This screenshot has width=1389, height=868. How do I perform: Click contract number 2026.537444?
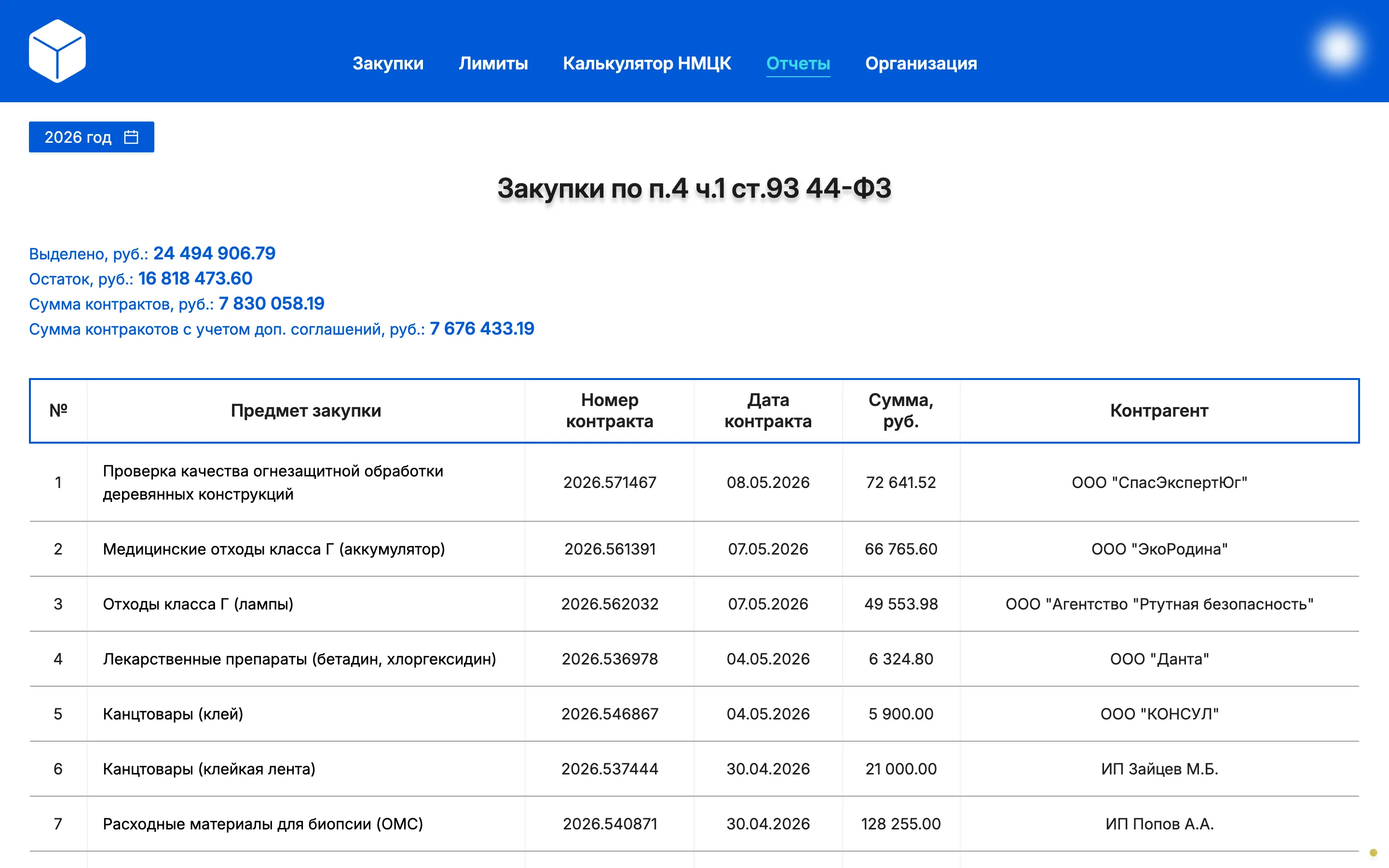[x=610, y=769]
